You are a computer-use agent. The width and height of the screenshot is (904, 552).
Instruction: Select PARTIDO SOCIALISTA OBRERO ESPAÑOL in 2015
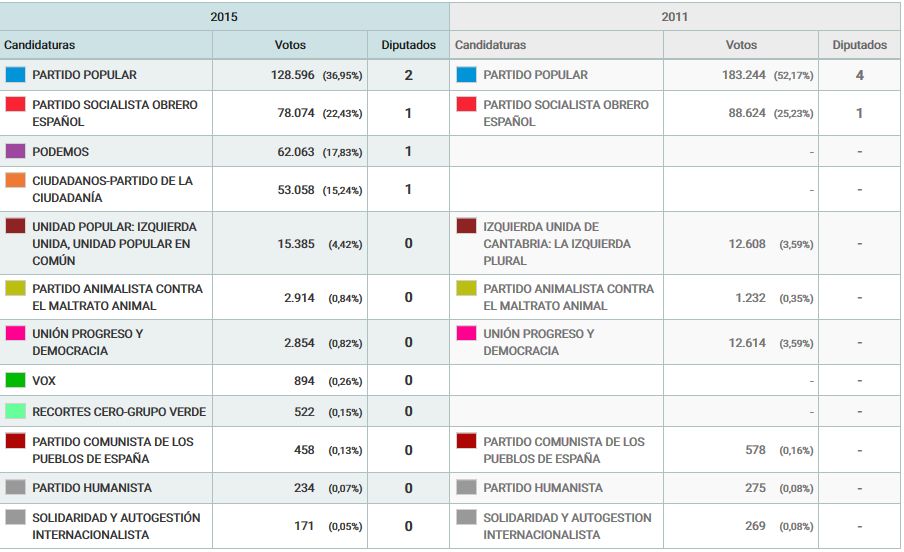coord(115,113)
